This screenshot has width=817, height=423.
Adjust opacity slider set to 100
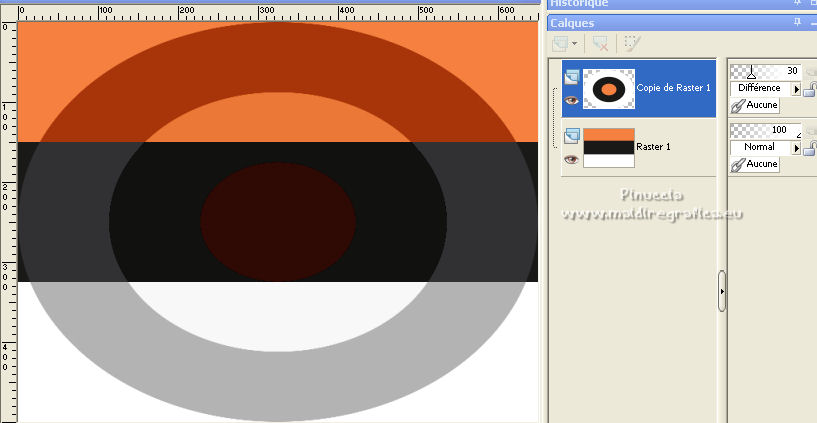coord(765,130)
